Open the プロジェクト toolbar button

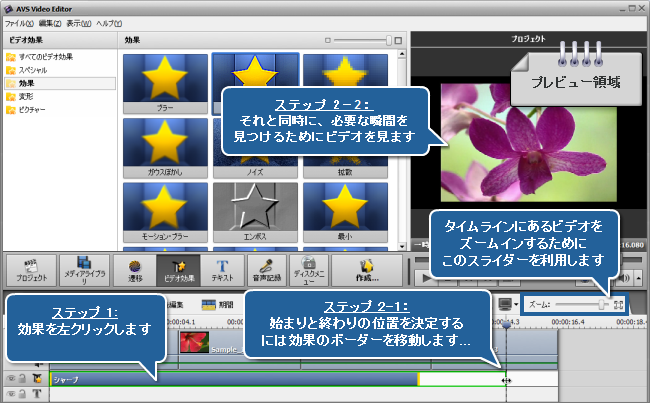32,270
